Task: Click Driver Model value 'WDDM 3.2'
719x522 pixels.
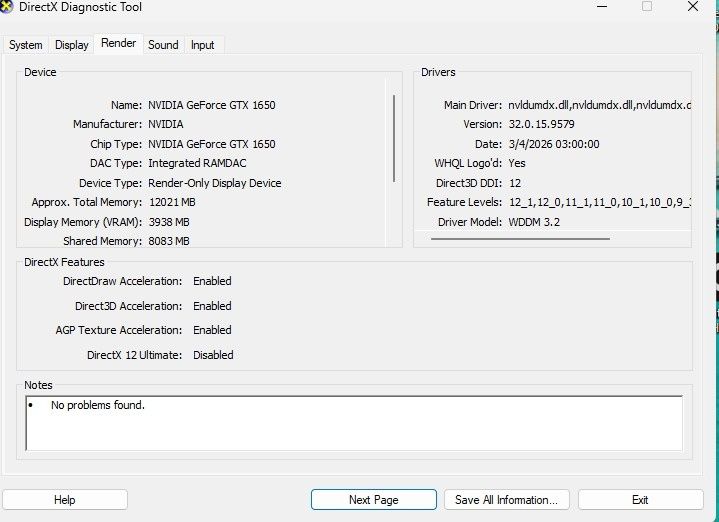Action: coord(534,222)
